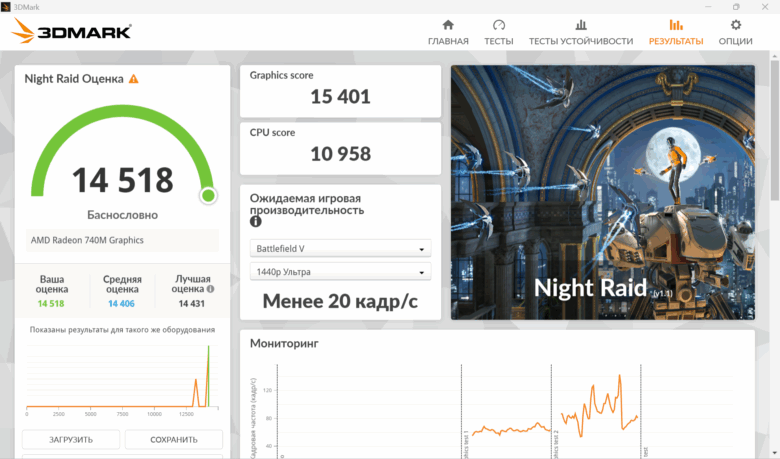Click the Мониторинг section heading
The width and height of the screenshot is (780, 459).
click(x=284, y=343)
